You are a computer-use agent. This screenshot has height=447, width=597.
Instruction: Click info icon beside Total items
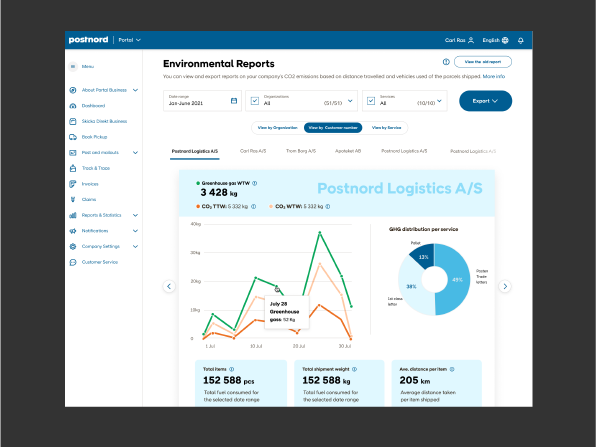point(231,369)
